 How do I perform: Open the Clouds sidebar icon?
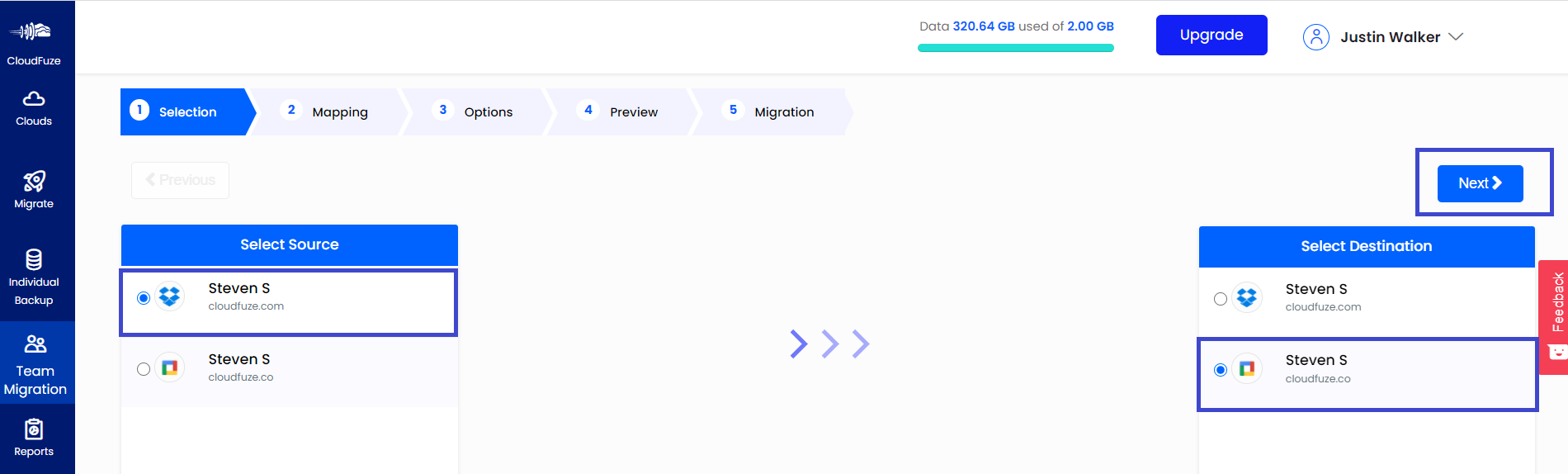tap(34, 99)
